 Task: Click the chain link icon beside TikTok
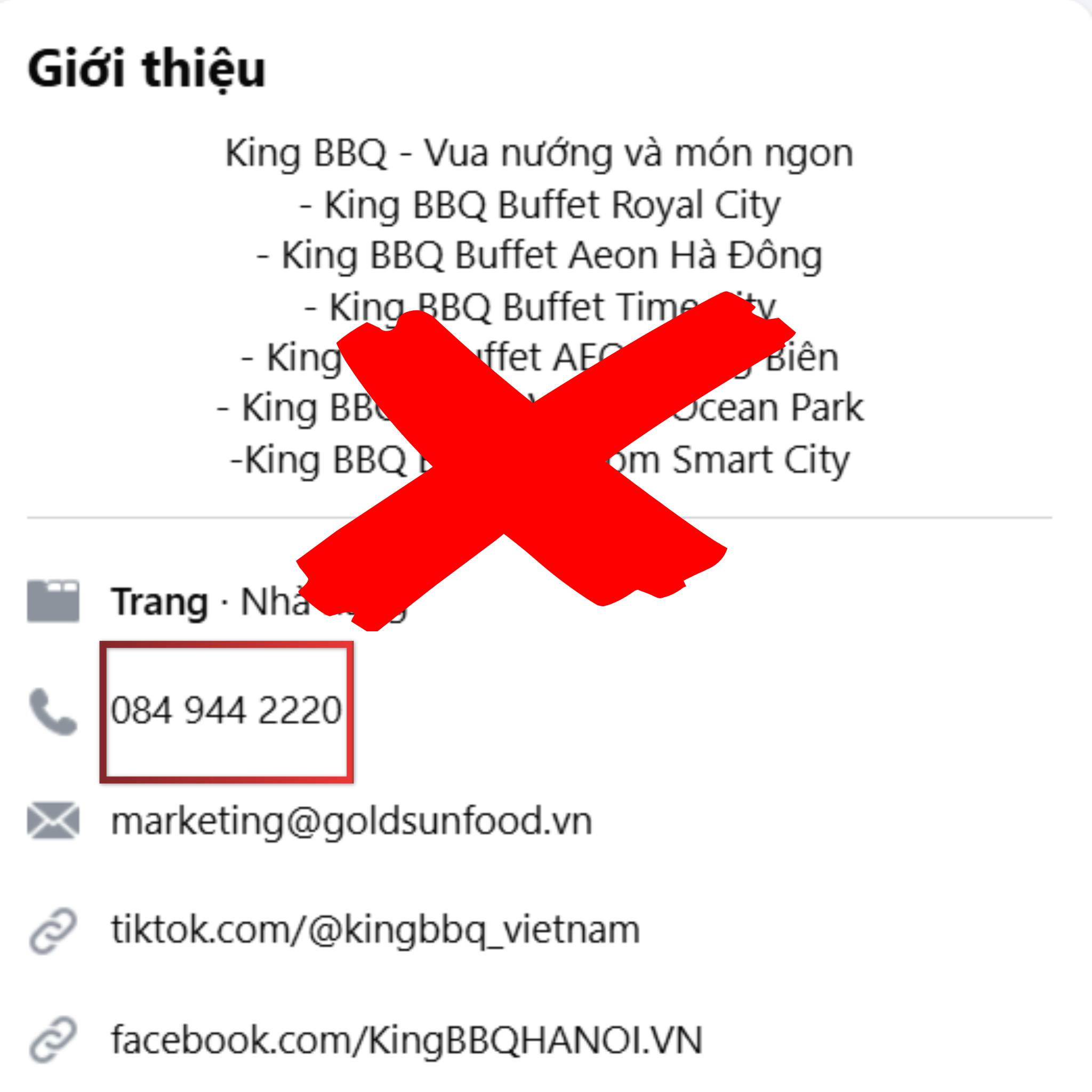53,932
